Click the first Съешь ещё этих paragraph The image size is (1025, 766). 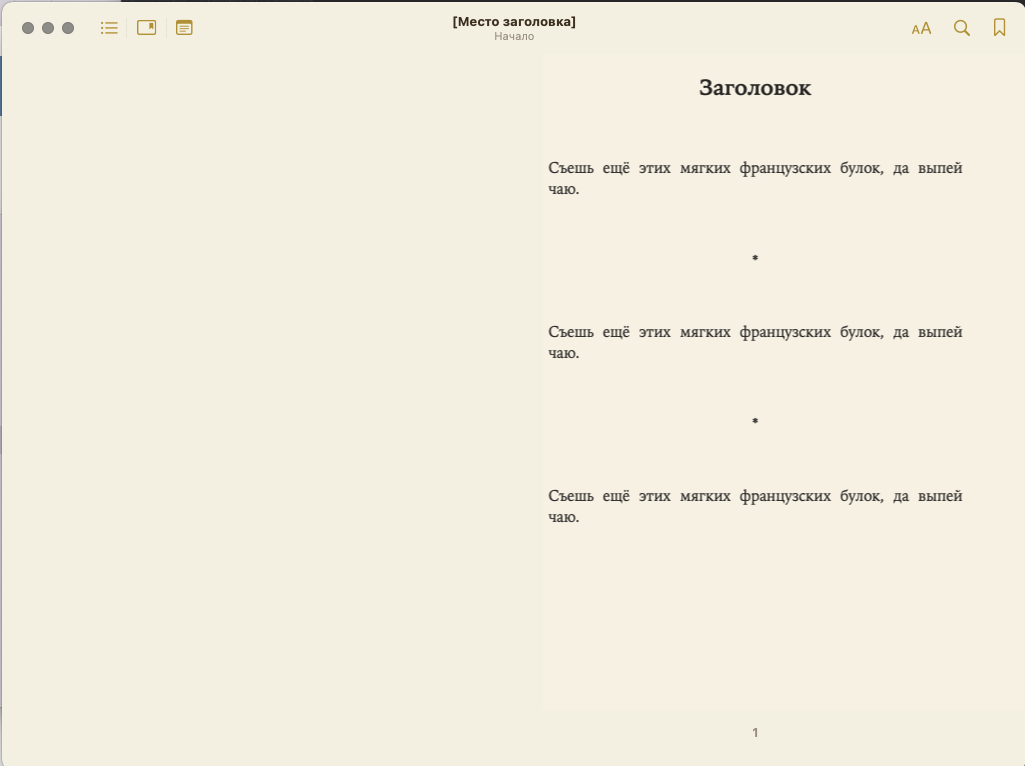755,178
